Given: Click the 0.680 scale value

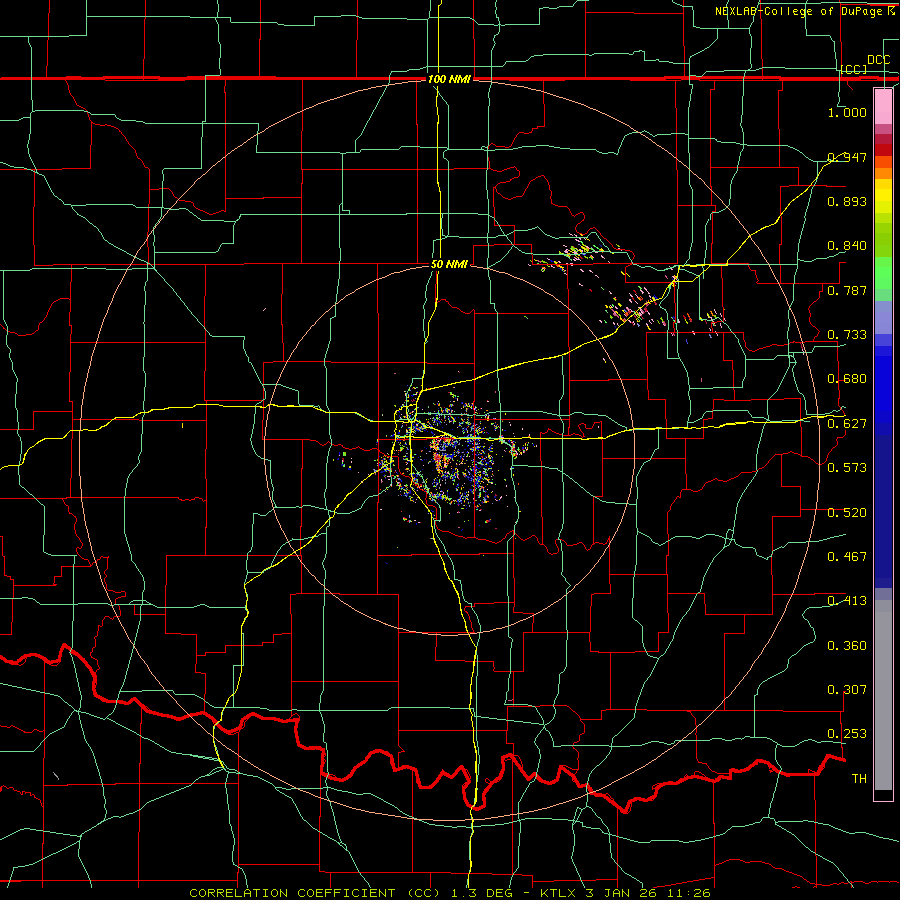Looking at the screenshot, I should [x=847, y=379].
